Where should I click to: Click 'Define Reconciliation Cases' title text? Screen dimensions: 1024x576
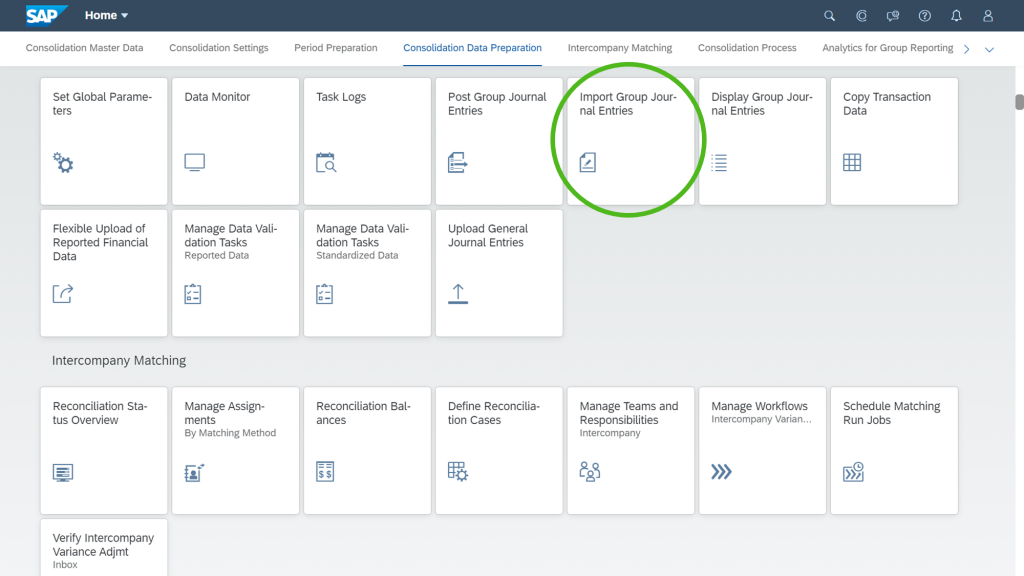(x=494, y=413)
